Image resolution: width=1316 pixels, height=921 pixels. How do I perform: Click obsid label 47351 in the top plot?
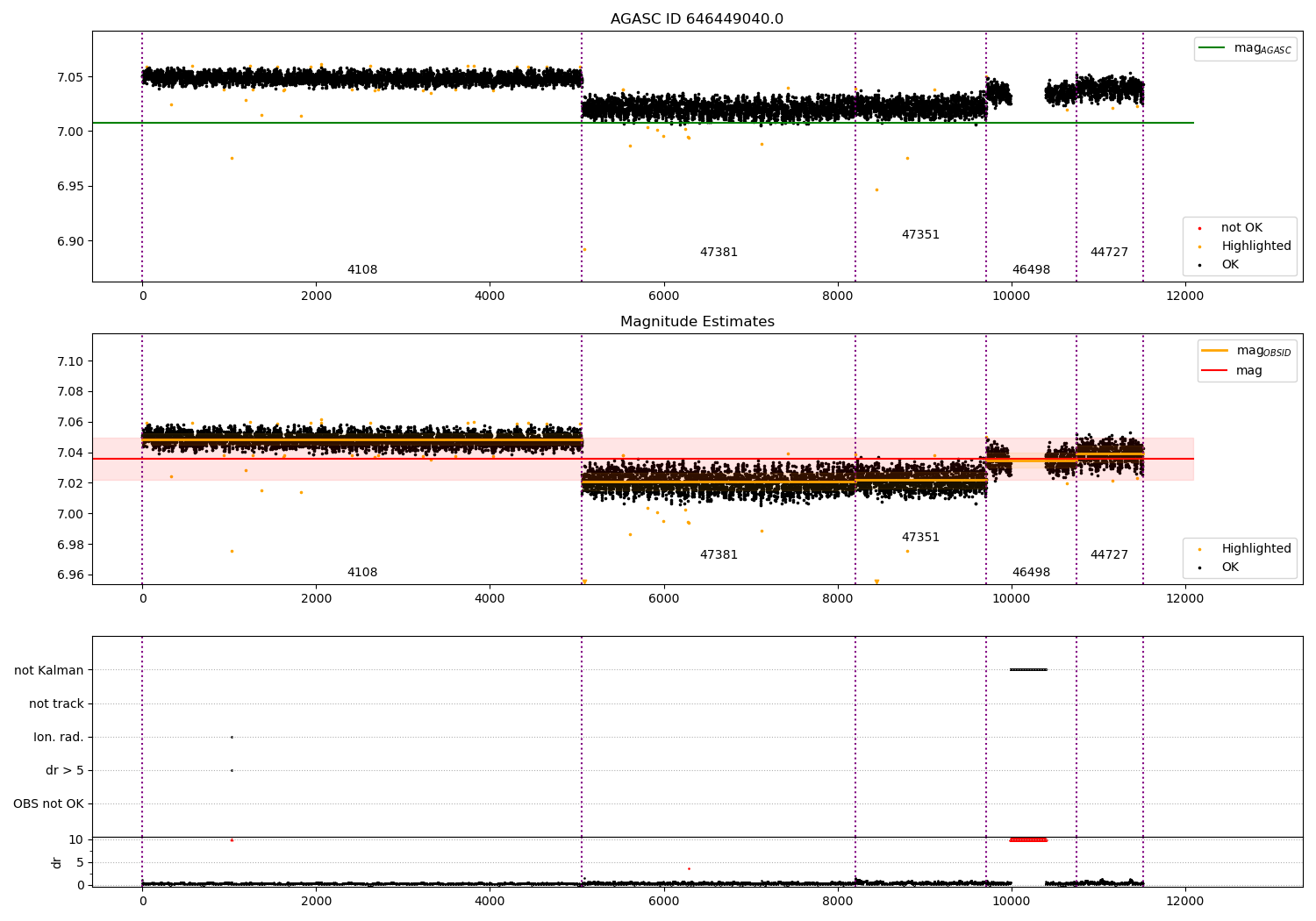pos(920,235)
